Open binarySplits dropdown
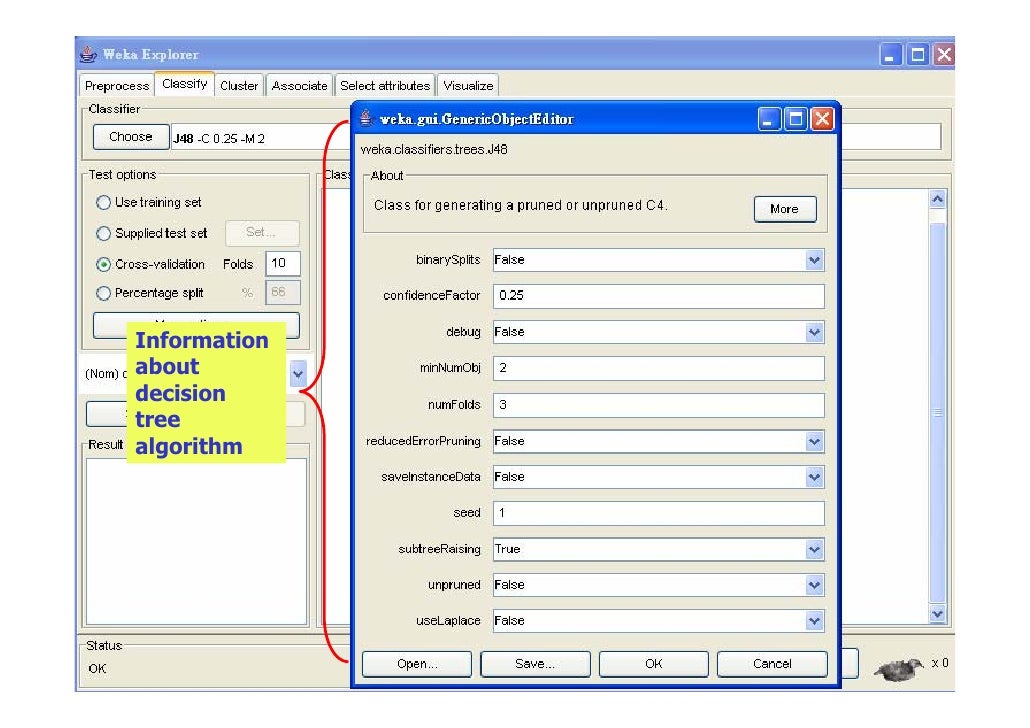The height and width of the screenshot is (728, 1030). tap(814, 260)
